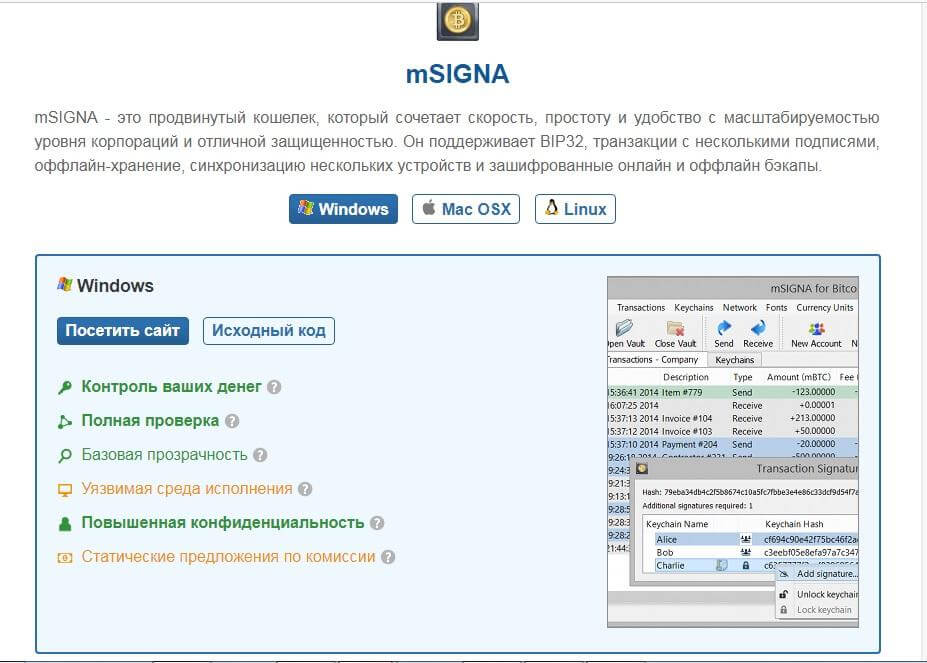Expand the Currency Units menu
The image size is (927, 663).
point(824,307)
